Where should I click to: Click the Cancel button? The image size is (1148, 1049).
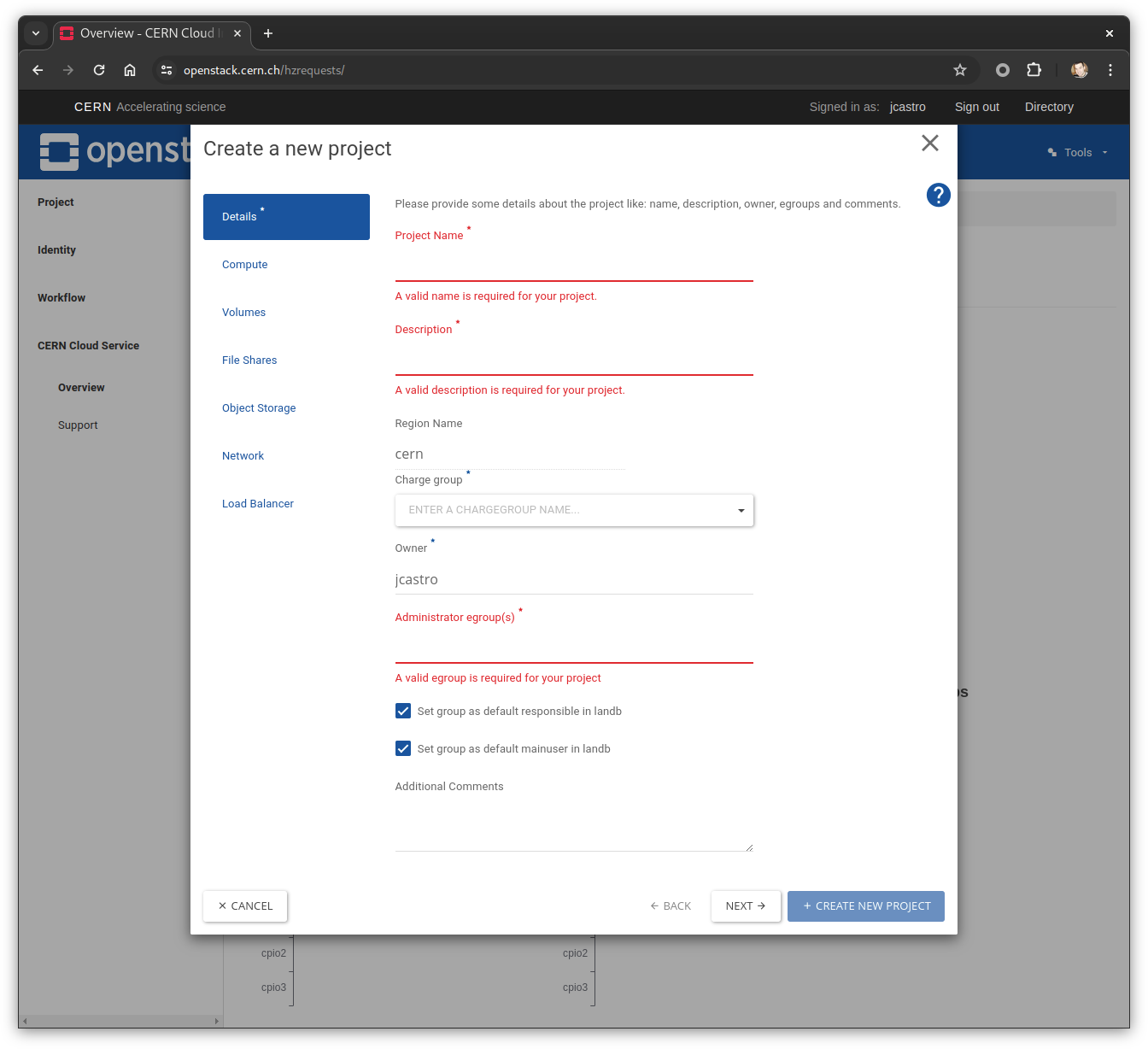pyautogui.click(x=245, y=906)
